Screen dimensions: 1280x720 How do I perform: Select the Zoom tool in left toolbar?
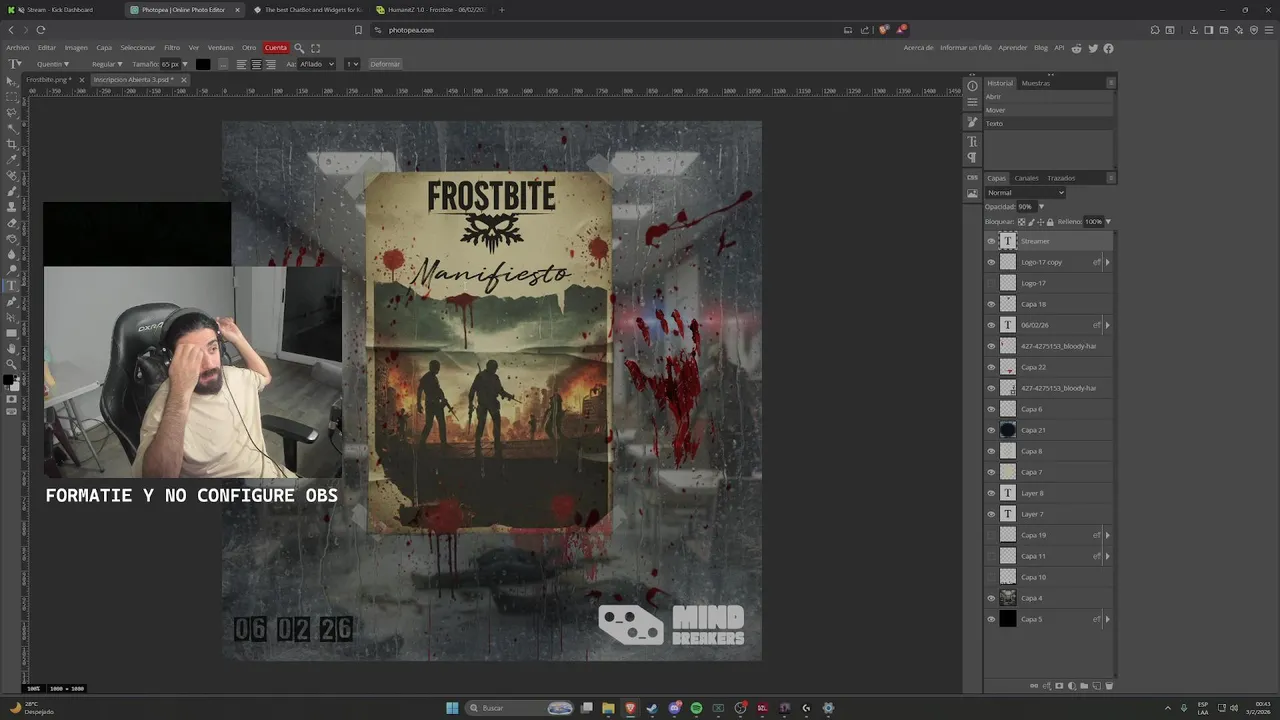[12, 364]
